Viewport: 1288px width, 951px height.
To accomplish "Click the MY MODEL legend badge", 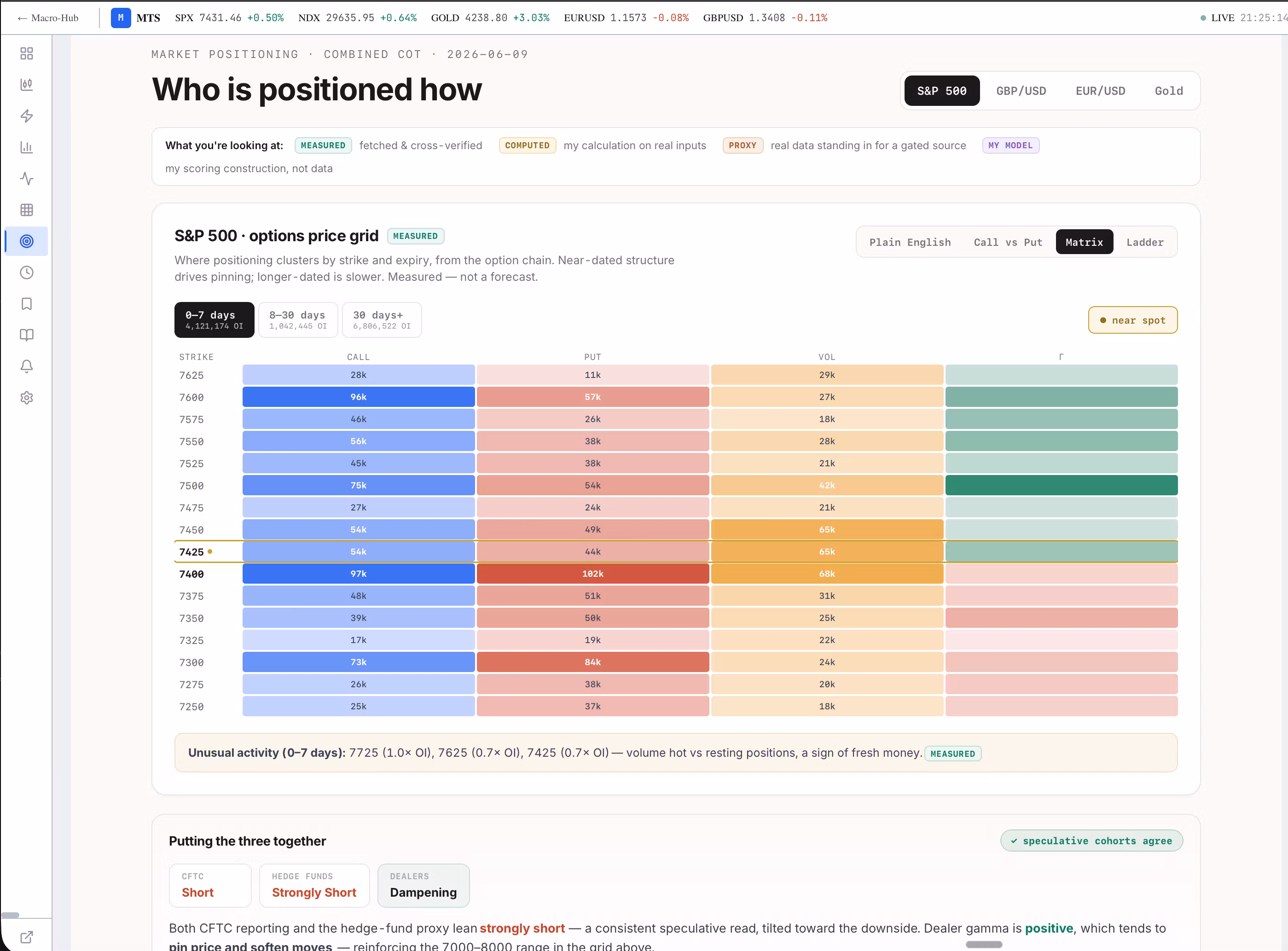I will pos(1010,145).
